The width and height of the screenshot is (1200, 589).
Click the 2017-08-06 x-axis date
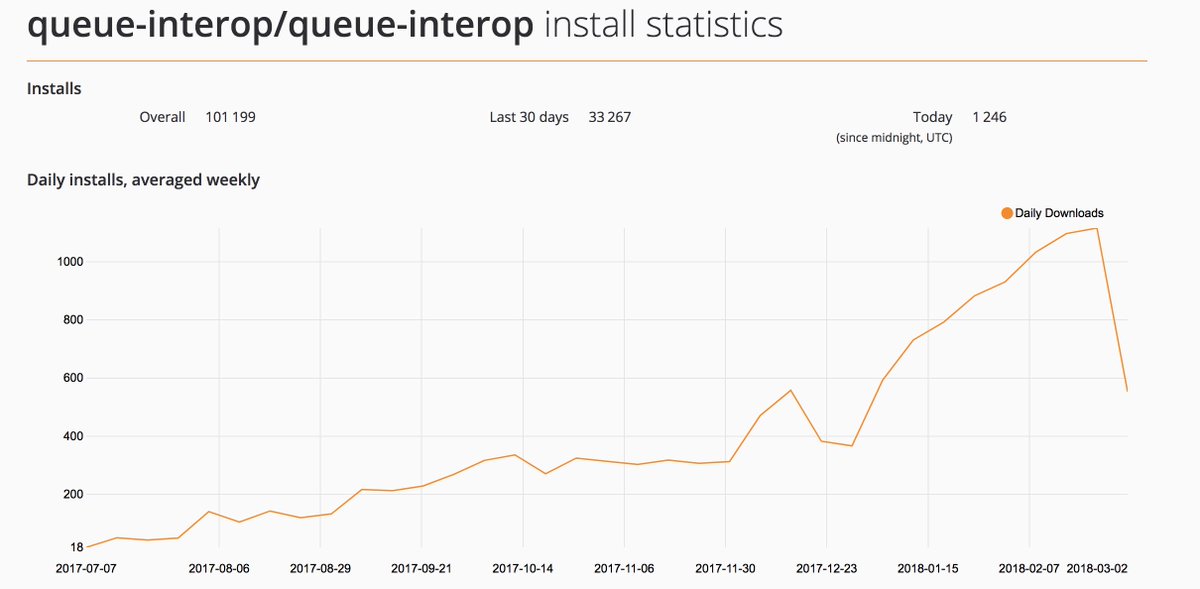218,568
